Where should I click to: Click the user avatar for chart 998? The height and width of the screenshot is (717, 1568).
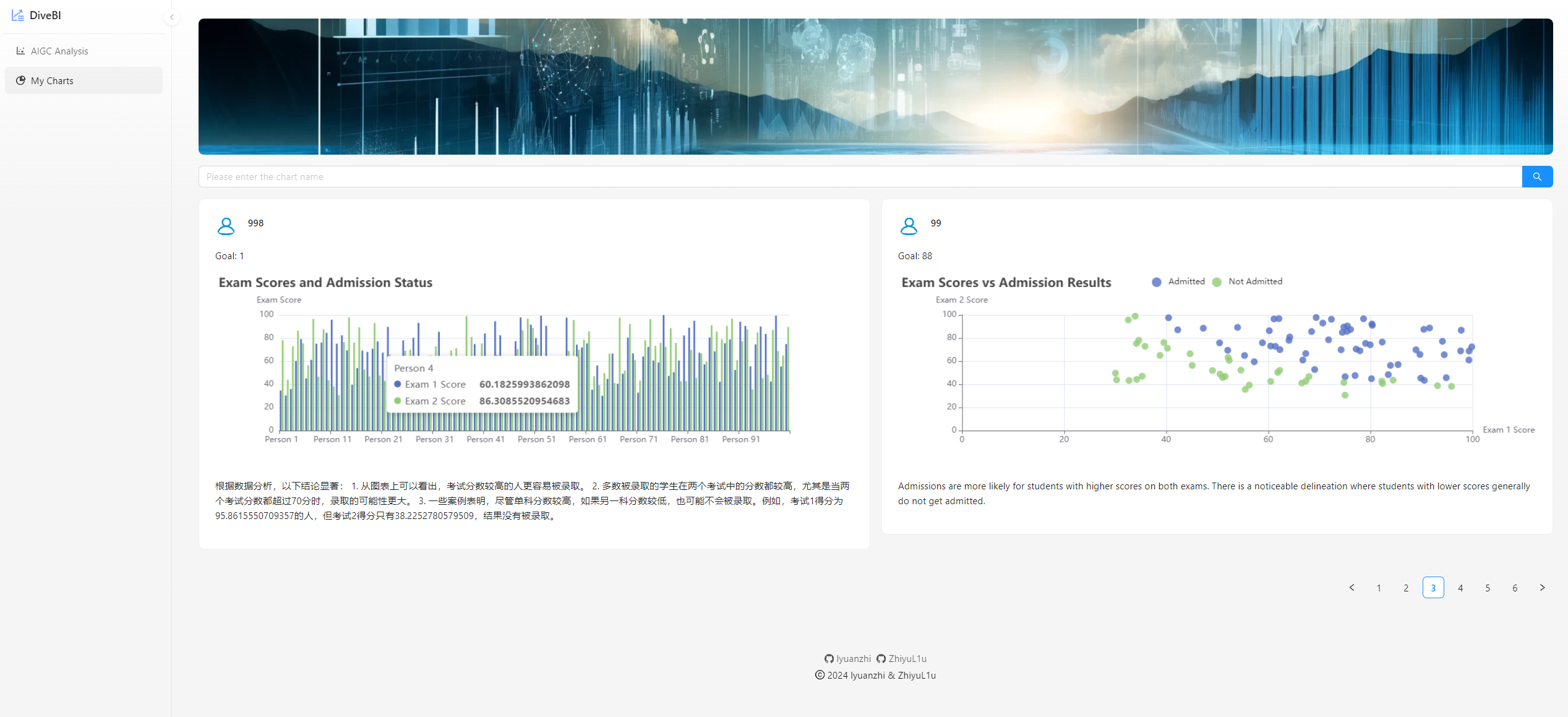pos(226,226)
